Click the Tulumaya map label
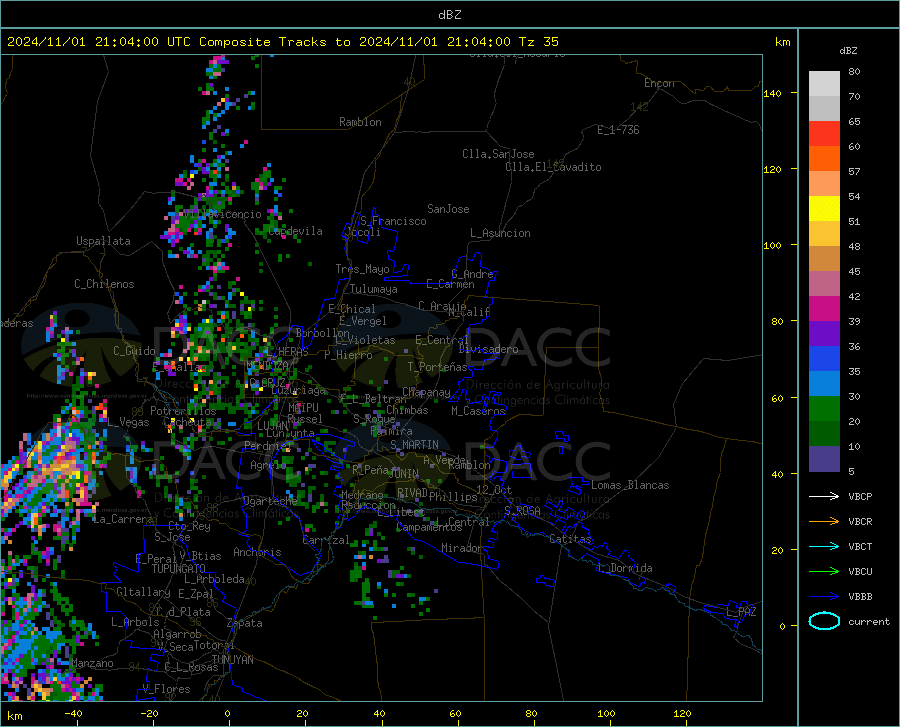900x727 pixels. [374, 289]
